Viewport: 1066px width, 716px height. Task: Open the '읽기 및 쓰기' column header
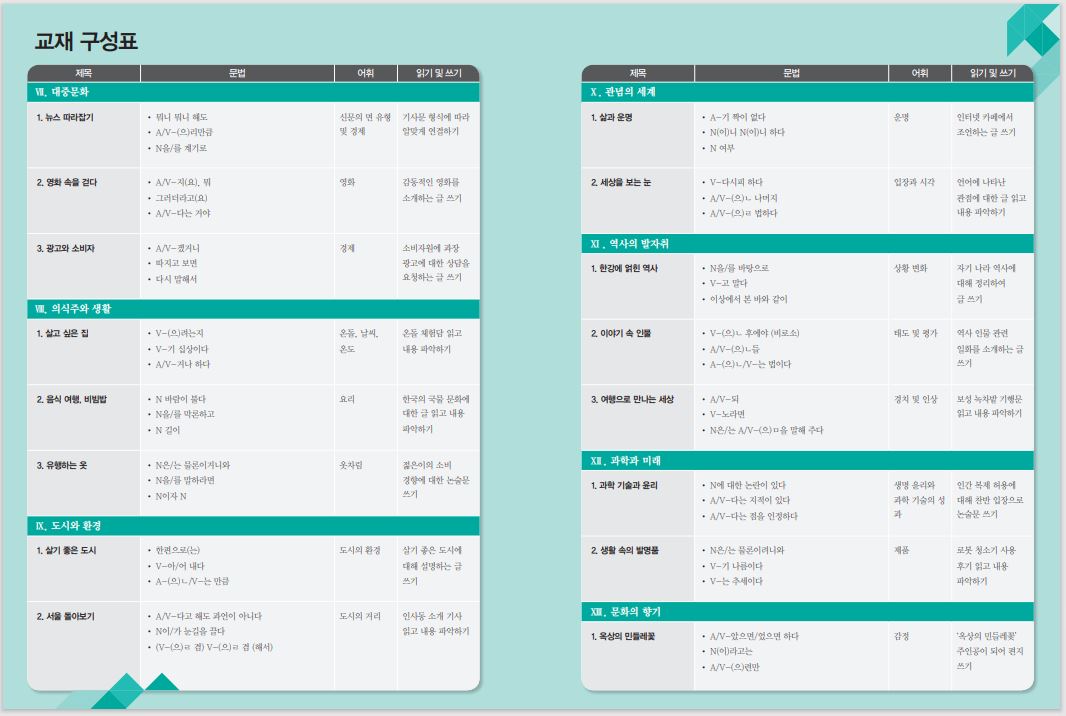[435, 70]
